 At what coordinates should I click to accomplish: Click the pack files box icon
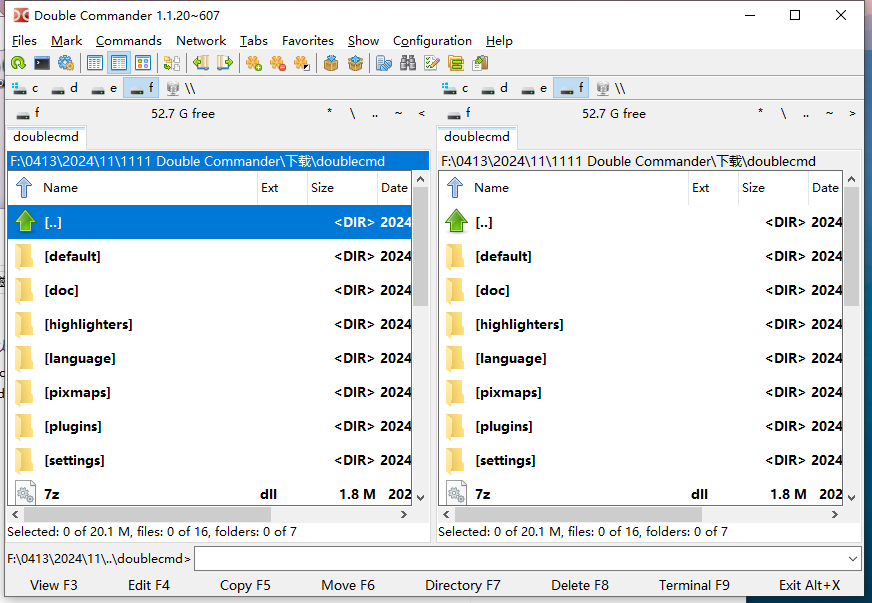click(x=331, y=63)
